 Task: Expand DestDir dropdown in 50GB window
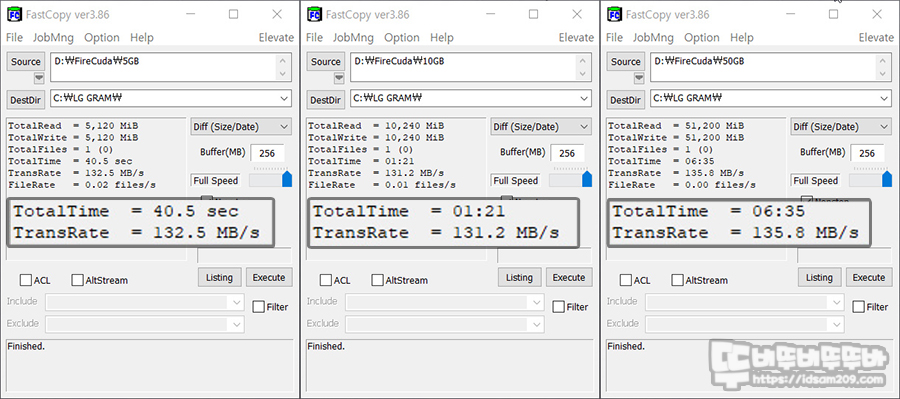885,99
